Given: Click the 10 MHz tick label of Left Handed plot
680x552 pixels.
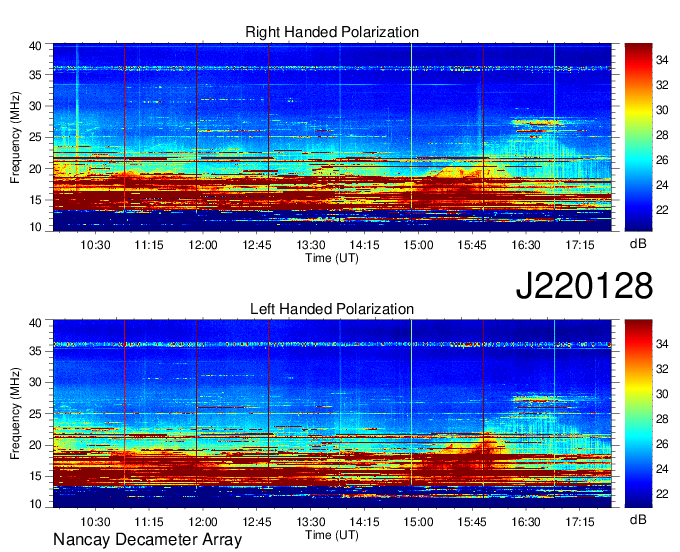Looking at the screenshot, I should point(35,503).
